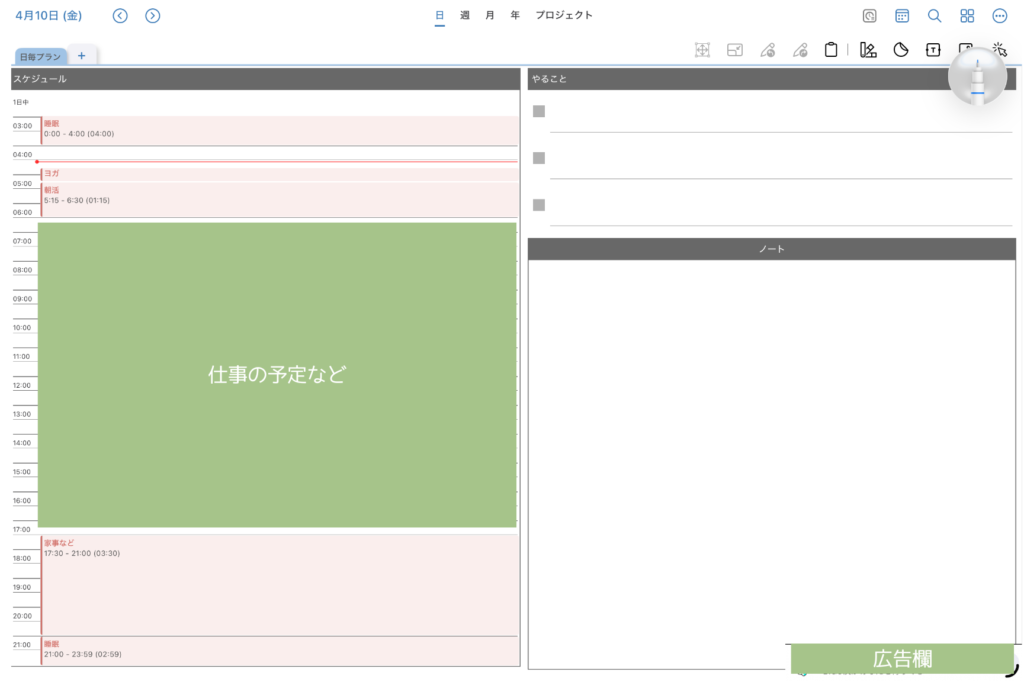Open the calendar icon in top bar
Viewport: 1024px width, 682px height.
click(x=901, y=15)
